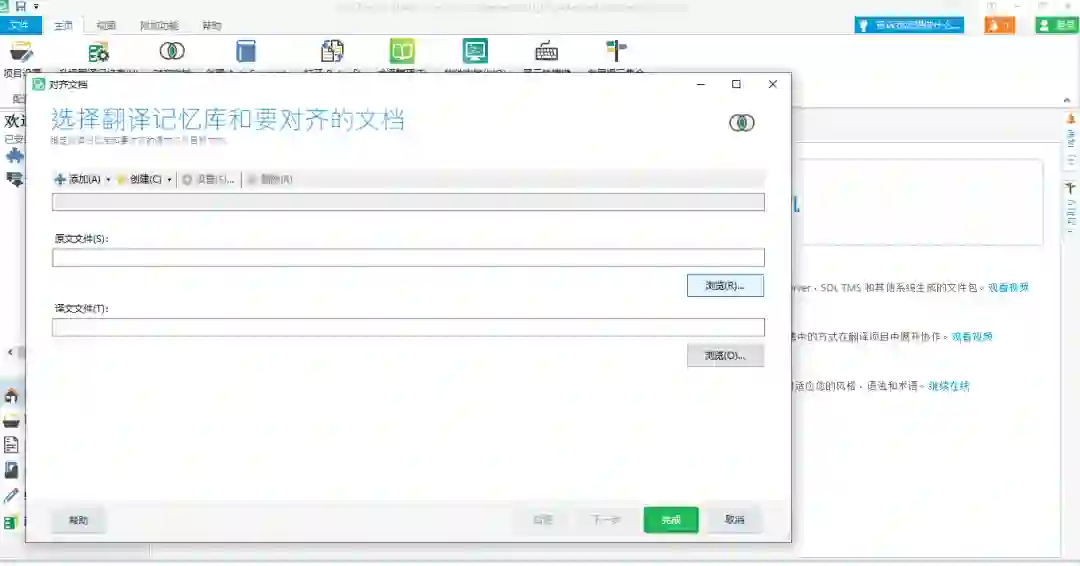Open the 文件 file tab

(20, 25)
